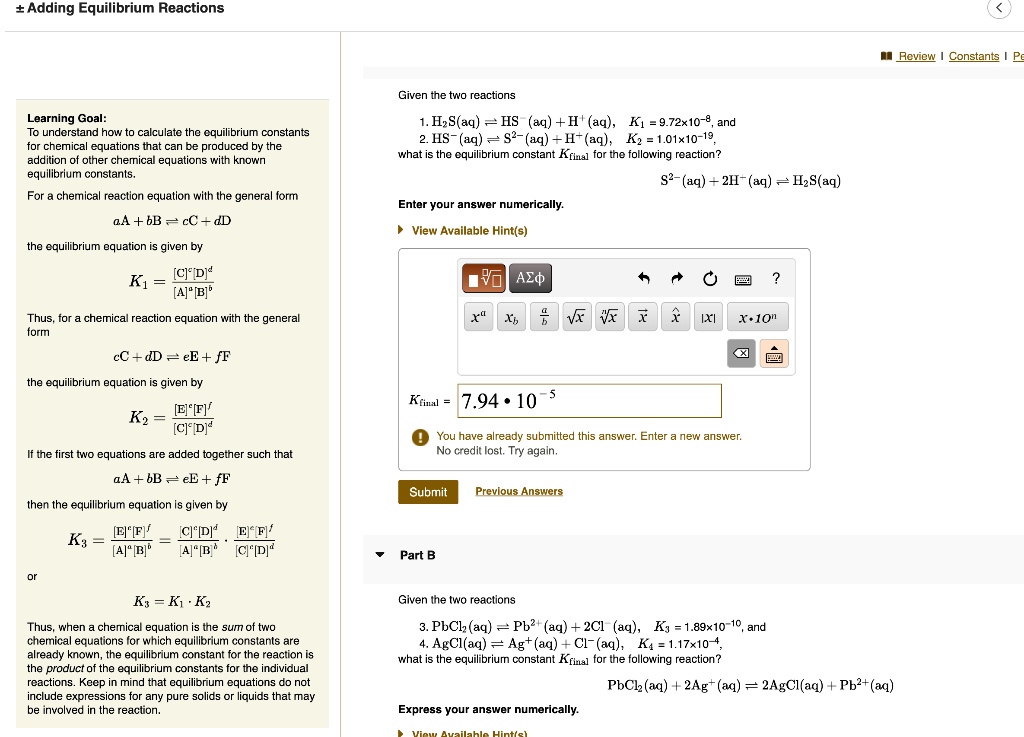1024x737 pixels.
Task: Click the 'Express your answer numerically.' text
Action: [488, 709]
